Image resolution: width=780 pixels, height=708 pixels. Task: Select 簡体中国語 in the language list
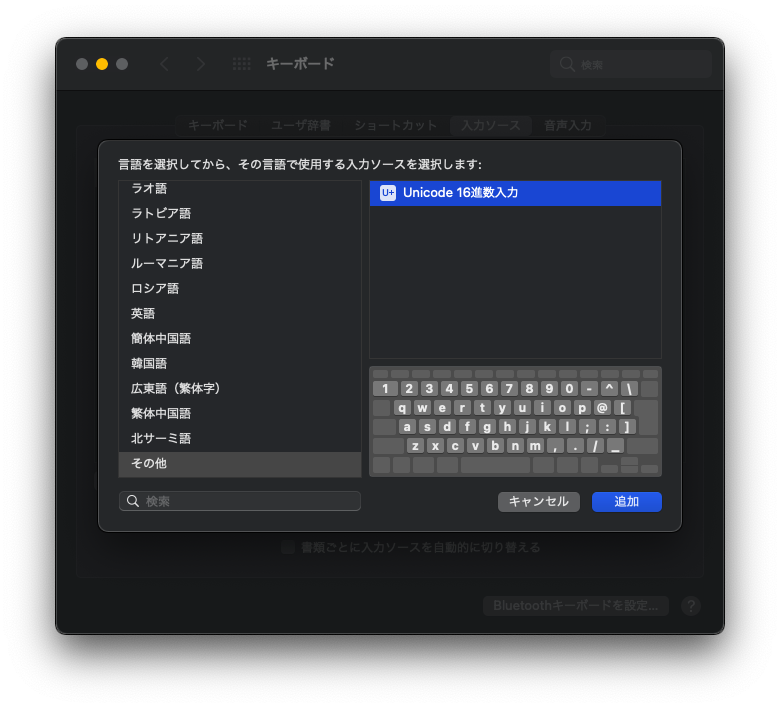pos(240,338)
